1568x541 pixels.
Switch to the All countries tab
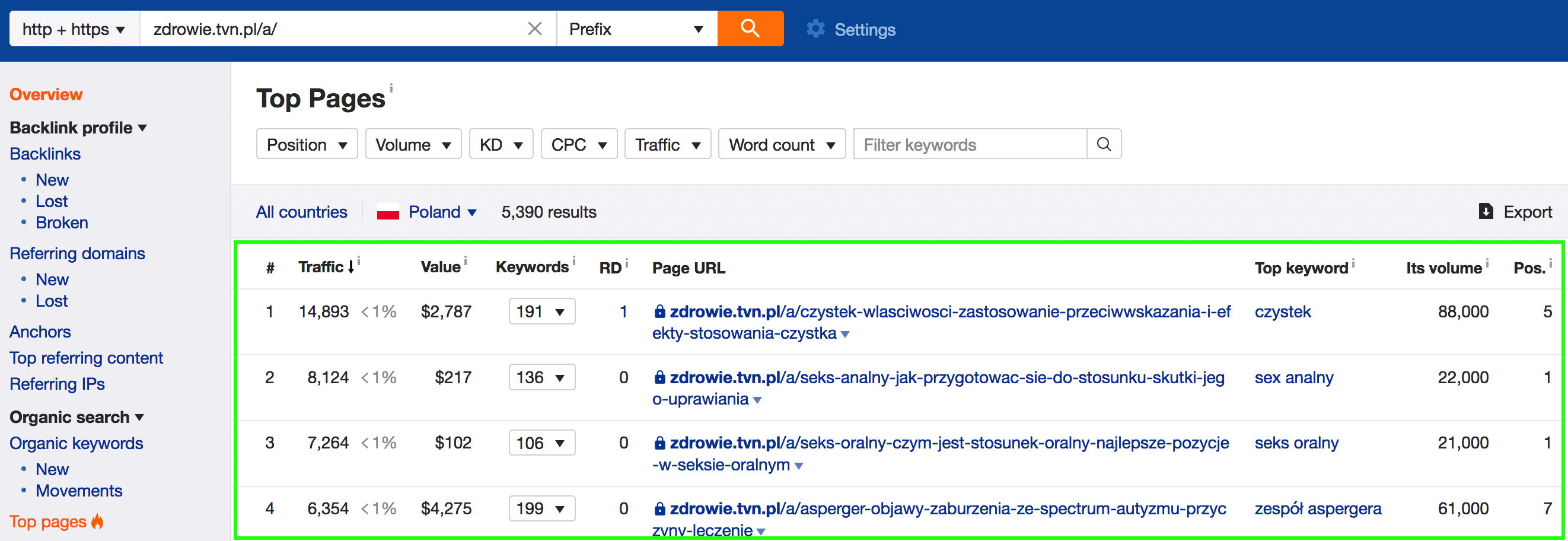tap(301, 212)
